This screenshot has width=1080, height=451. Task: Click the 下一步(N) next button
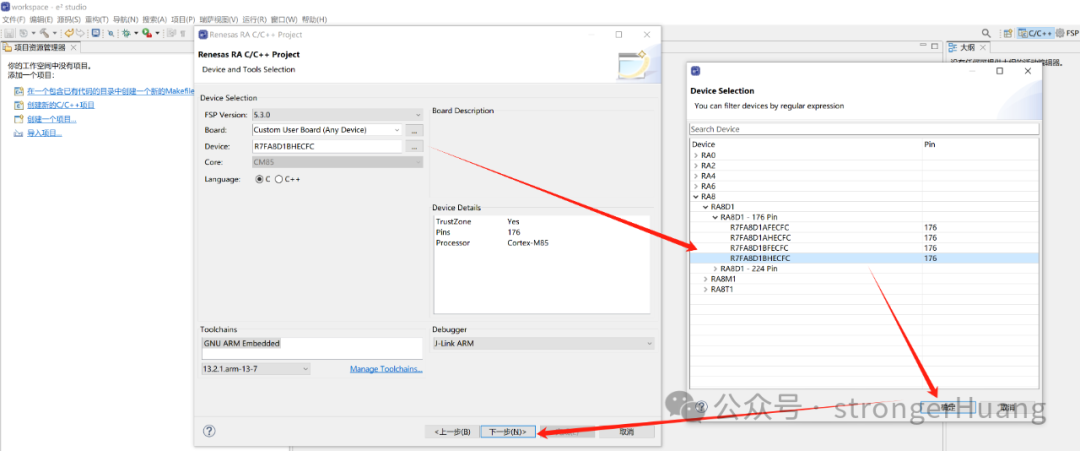pos(508,432)
